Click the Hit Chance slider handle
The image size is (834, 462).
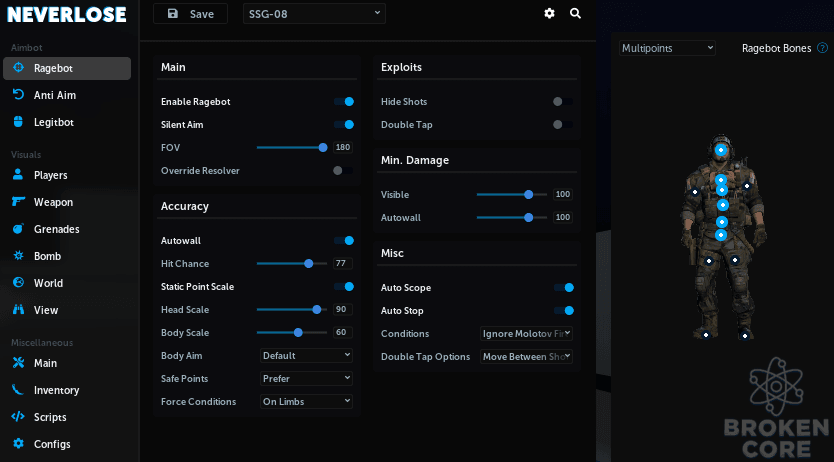point(308,263)
